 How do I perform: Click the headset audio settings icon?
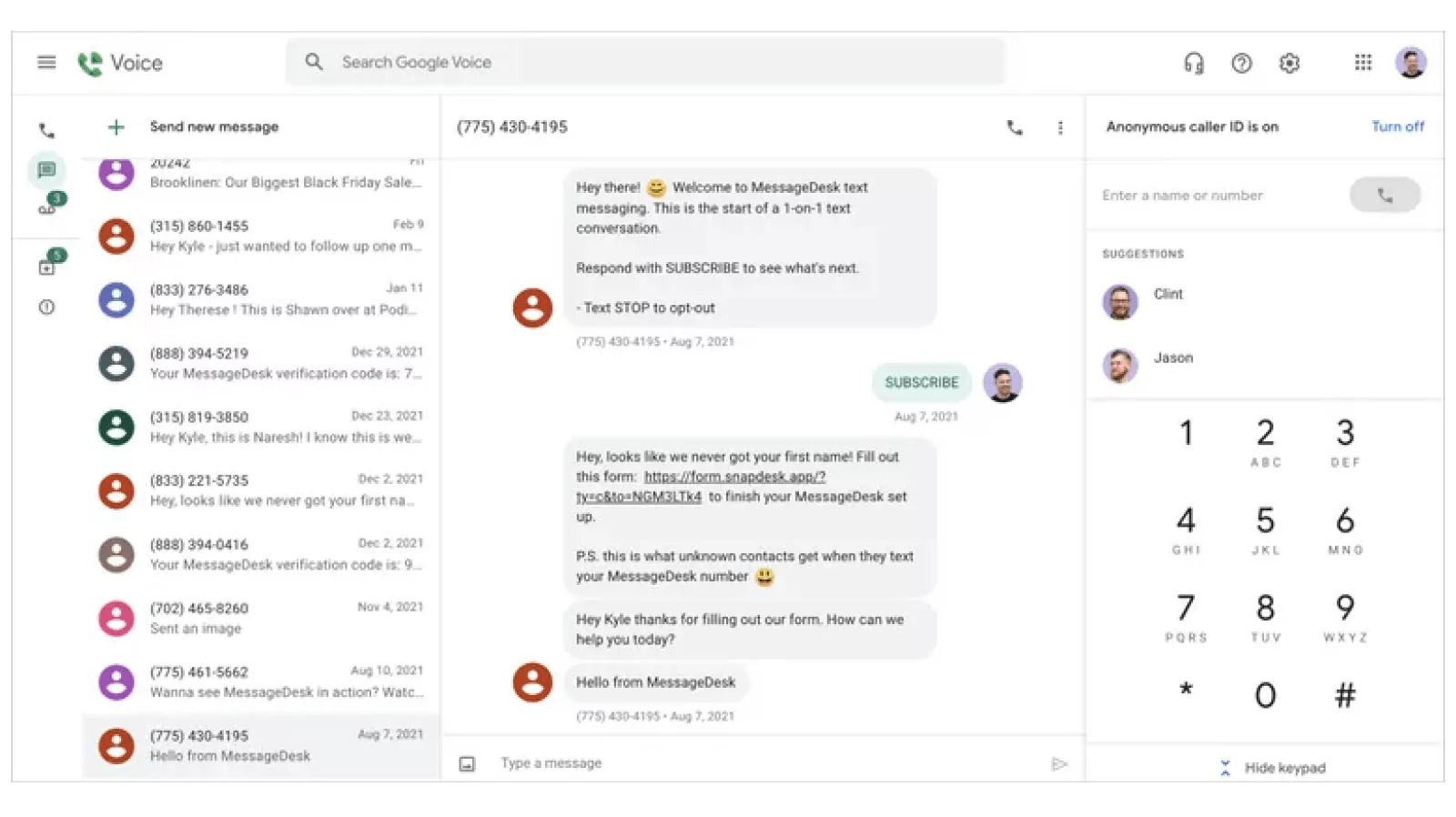point(1193,63)
